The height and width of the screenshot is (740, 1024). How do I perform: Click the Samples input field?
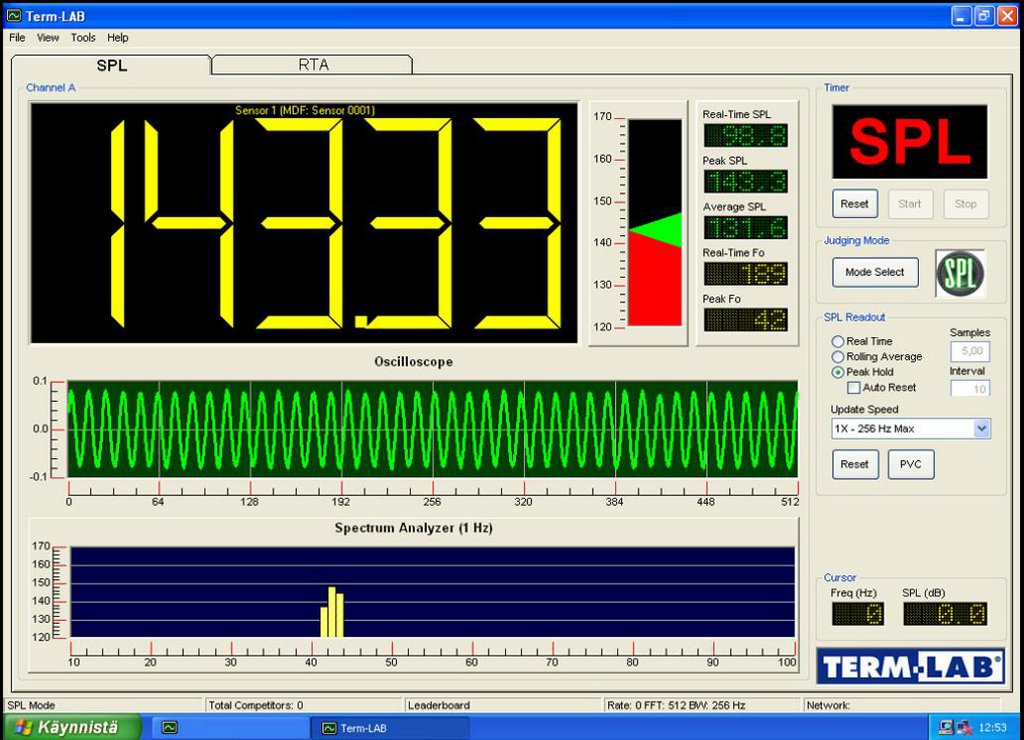pos(969,351)
